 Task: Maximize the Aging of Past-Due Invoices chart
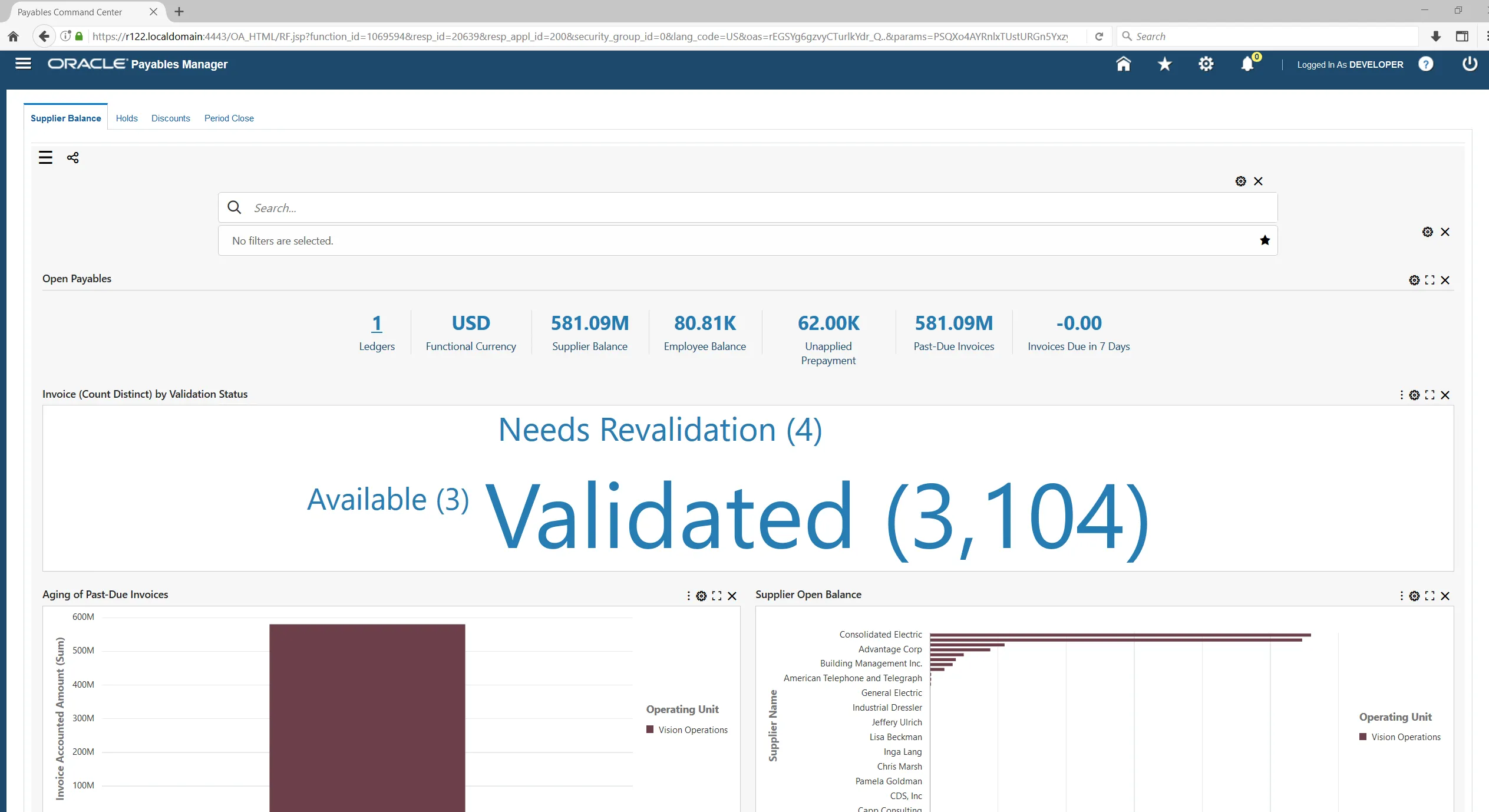point(717,596)
